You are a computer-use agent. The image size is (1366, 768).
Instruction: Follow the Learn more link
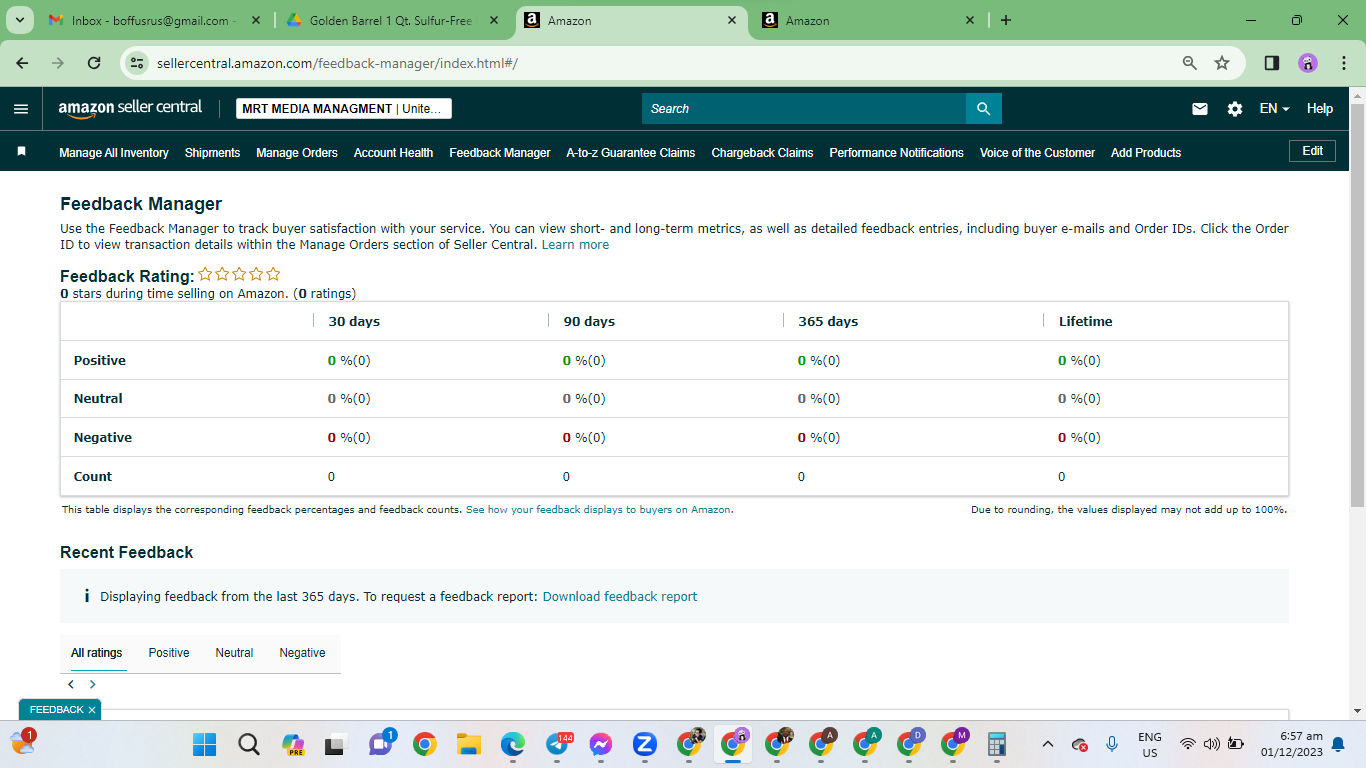point(575,245)
